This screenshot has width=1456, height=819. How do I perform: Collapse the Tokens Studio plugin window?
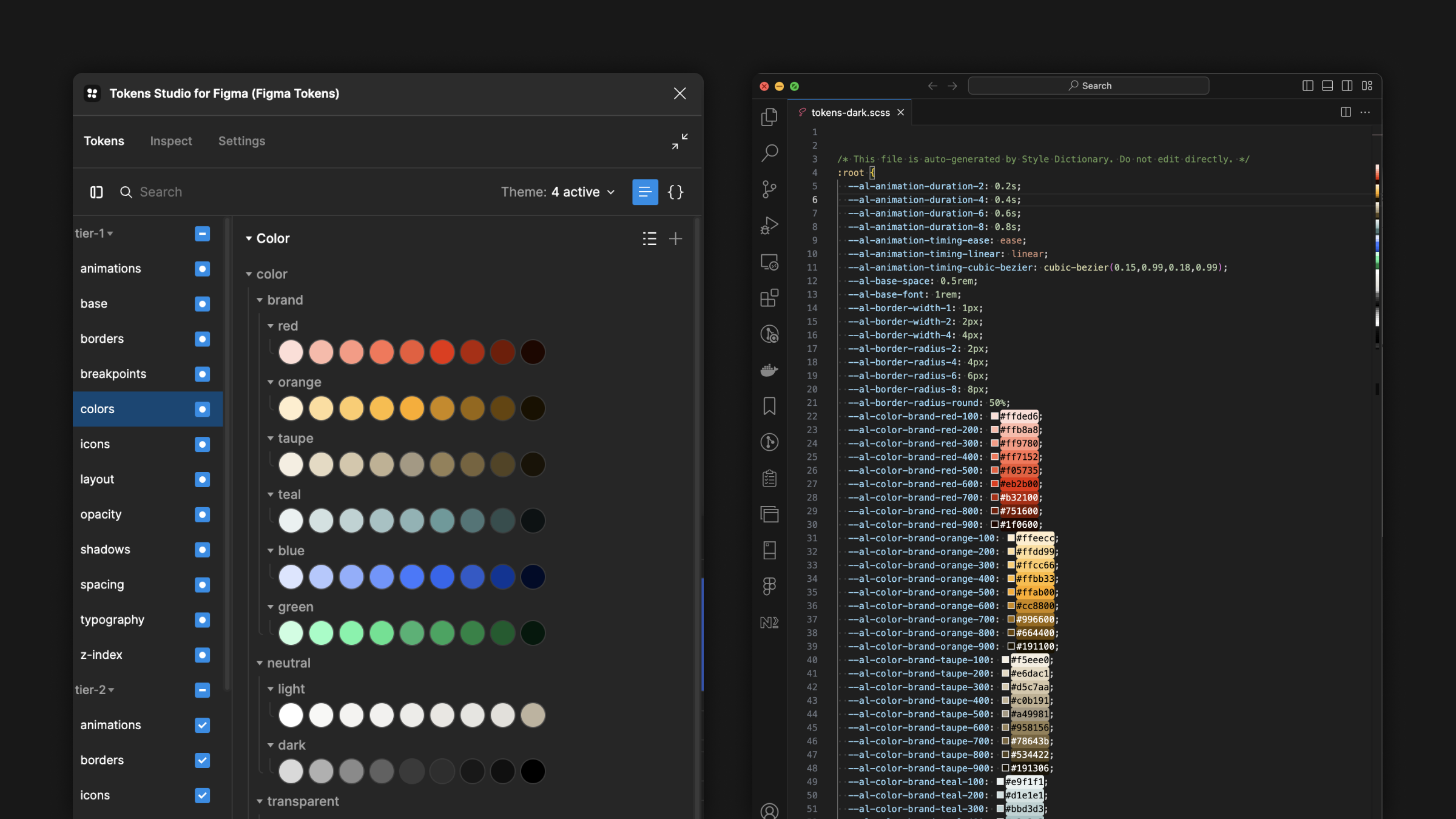point(679,141)
